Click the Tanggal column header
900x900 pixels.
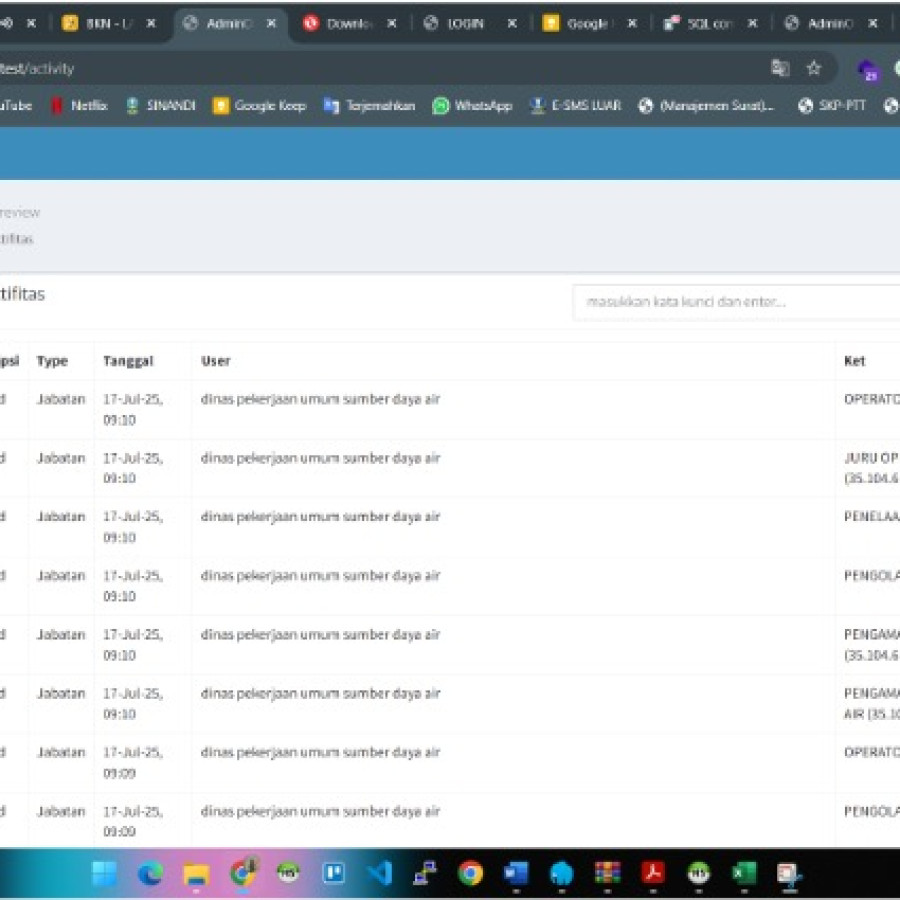(127, 361)
